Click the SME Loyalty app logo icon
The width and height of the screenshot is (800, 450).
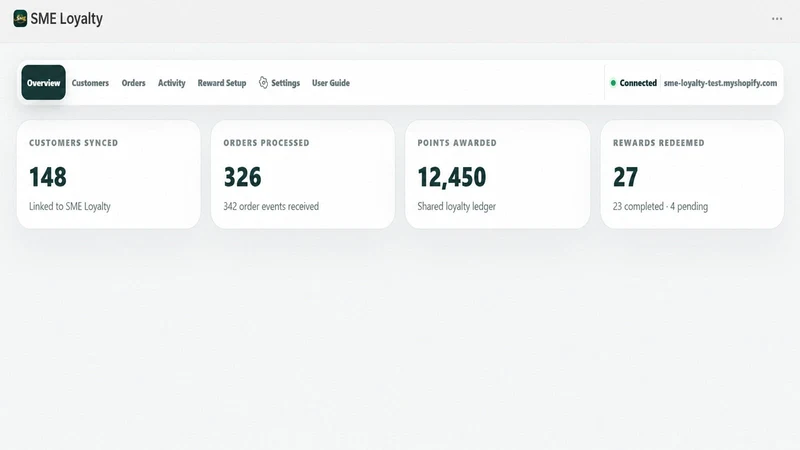coord(20,18)
